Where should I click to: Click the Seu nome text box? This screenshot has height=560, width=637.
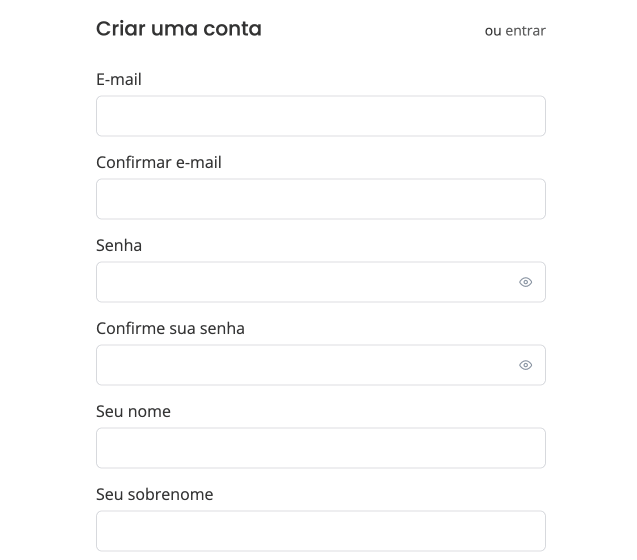point(320,448)
